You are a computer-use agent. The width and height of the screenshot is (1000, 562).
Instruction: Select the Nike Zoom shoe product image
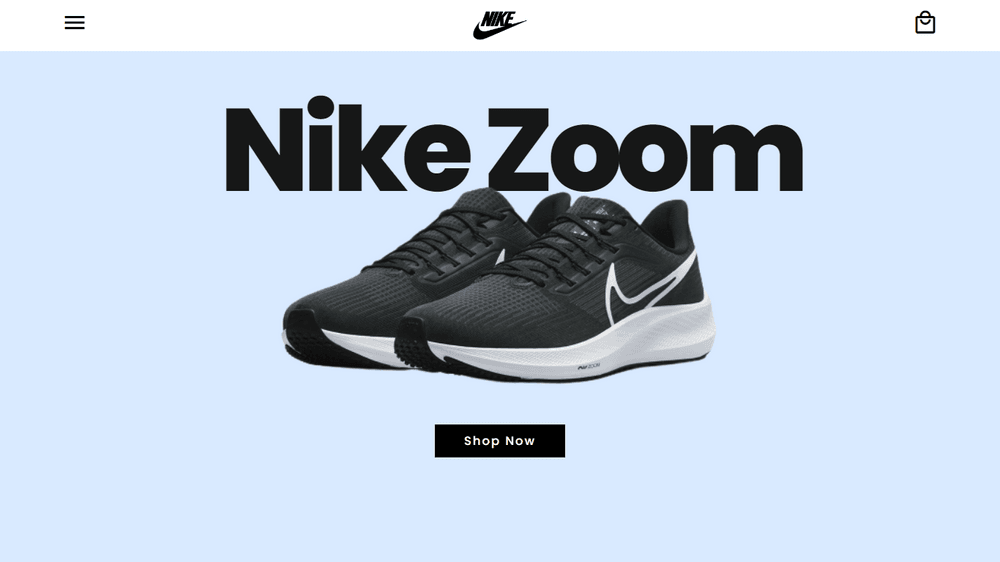pos(499,286)
